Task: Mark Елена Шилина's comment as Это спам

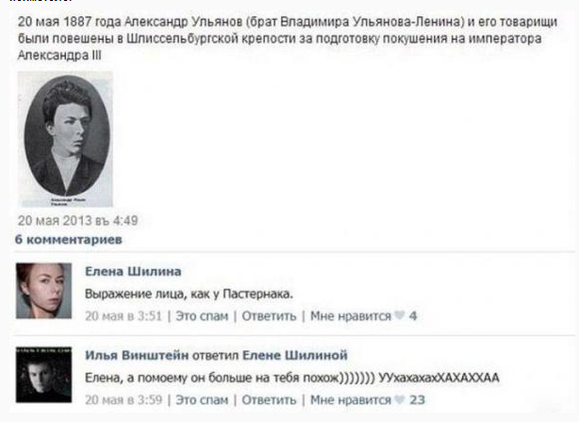Action: [x=202, y=316]
